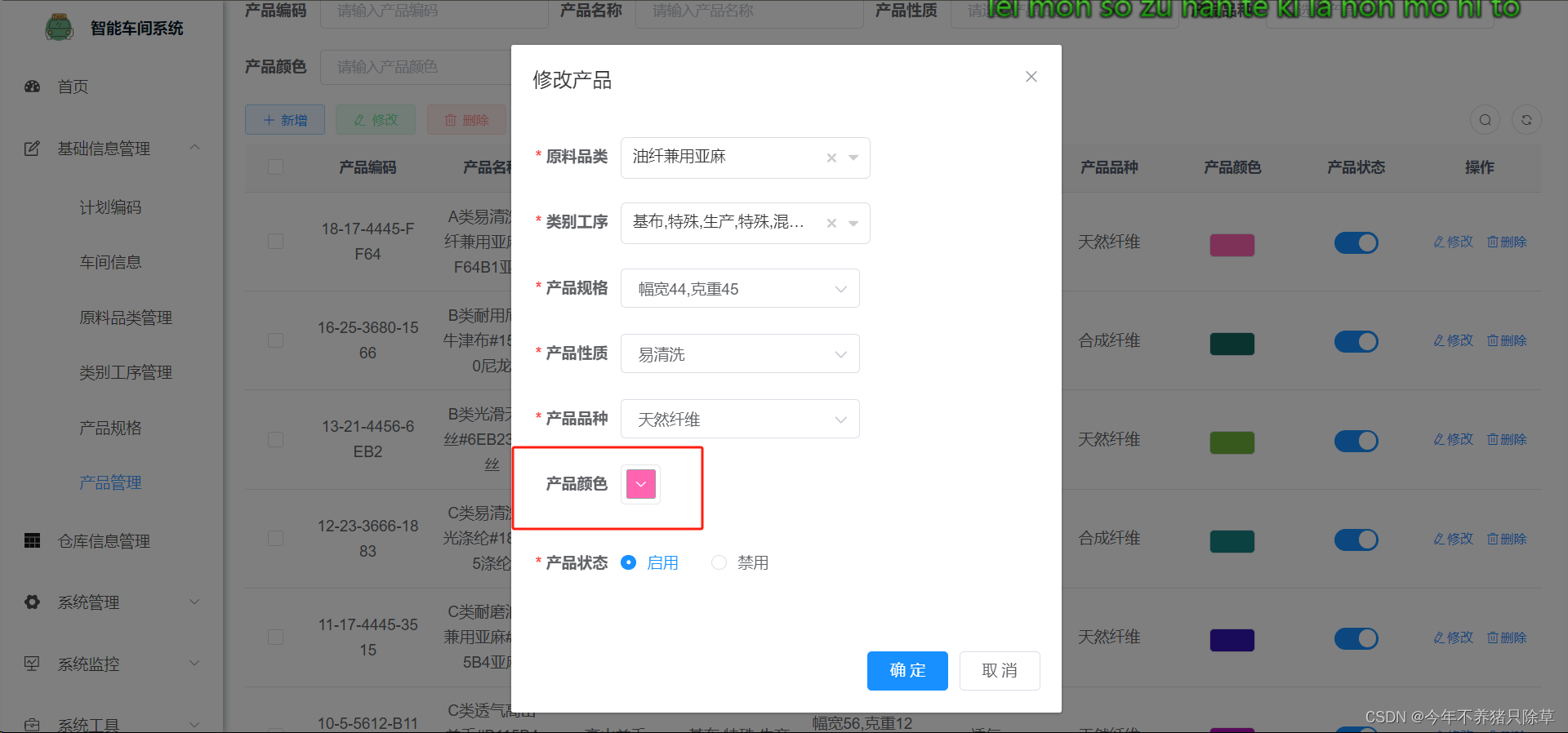Click 删除 in the 13-21-4456-6EB2 row

click(1507, 439)
